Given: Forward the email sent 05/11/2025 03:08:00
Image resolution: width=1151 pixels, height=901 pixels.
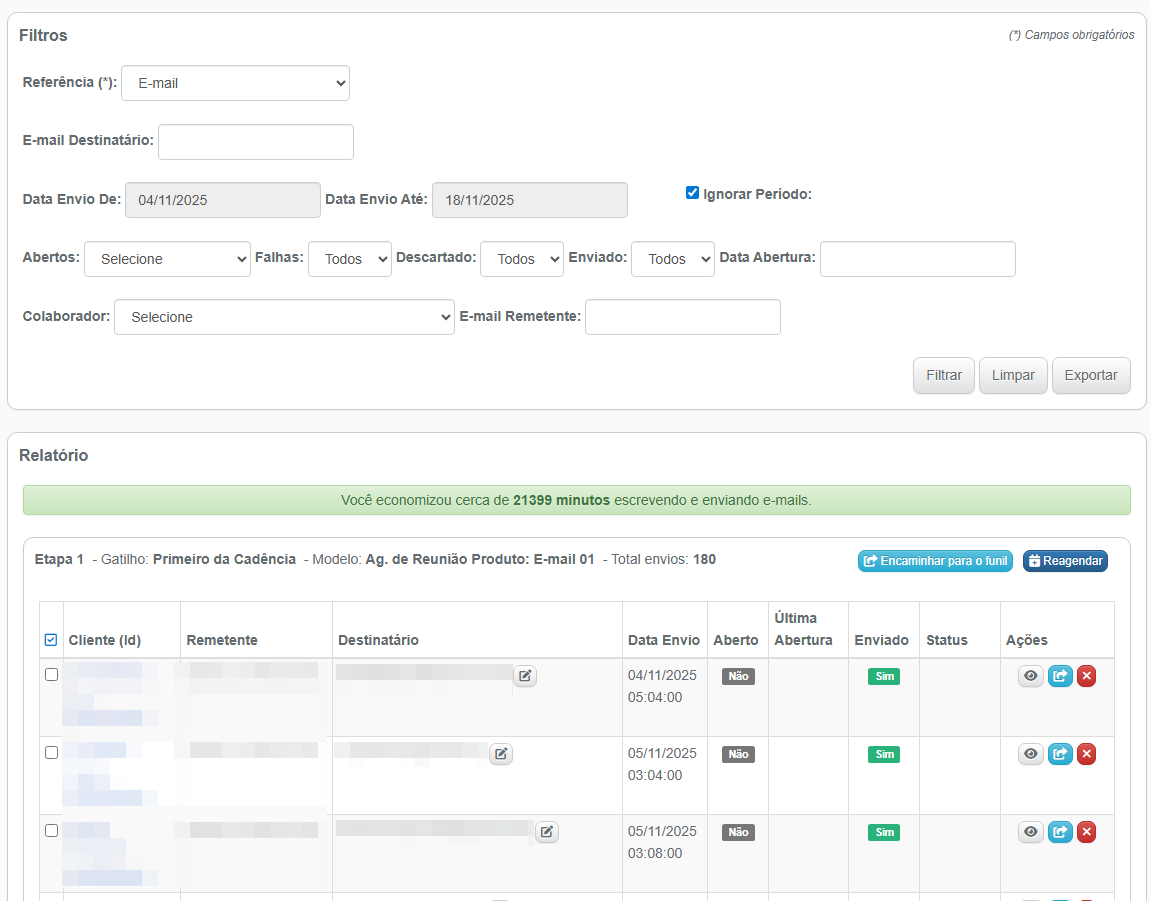Looking at the screenshot, I should pyautogui.click(x=1060, y=832).
